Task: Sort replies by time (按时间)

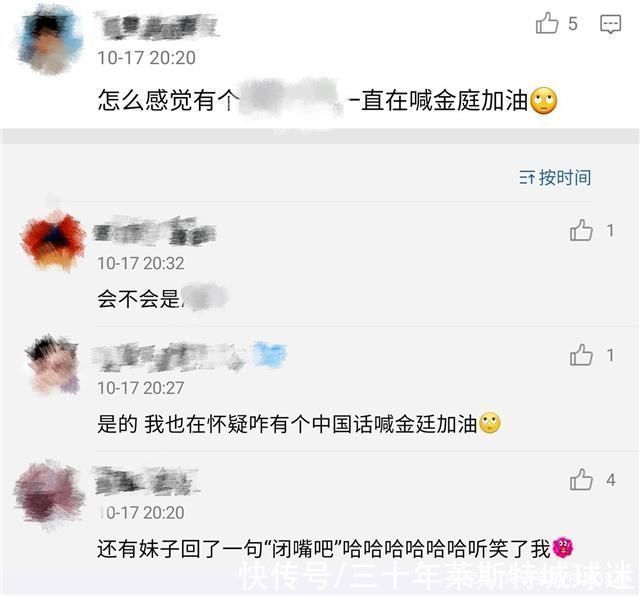Action: point(555,178)
